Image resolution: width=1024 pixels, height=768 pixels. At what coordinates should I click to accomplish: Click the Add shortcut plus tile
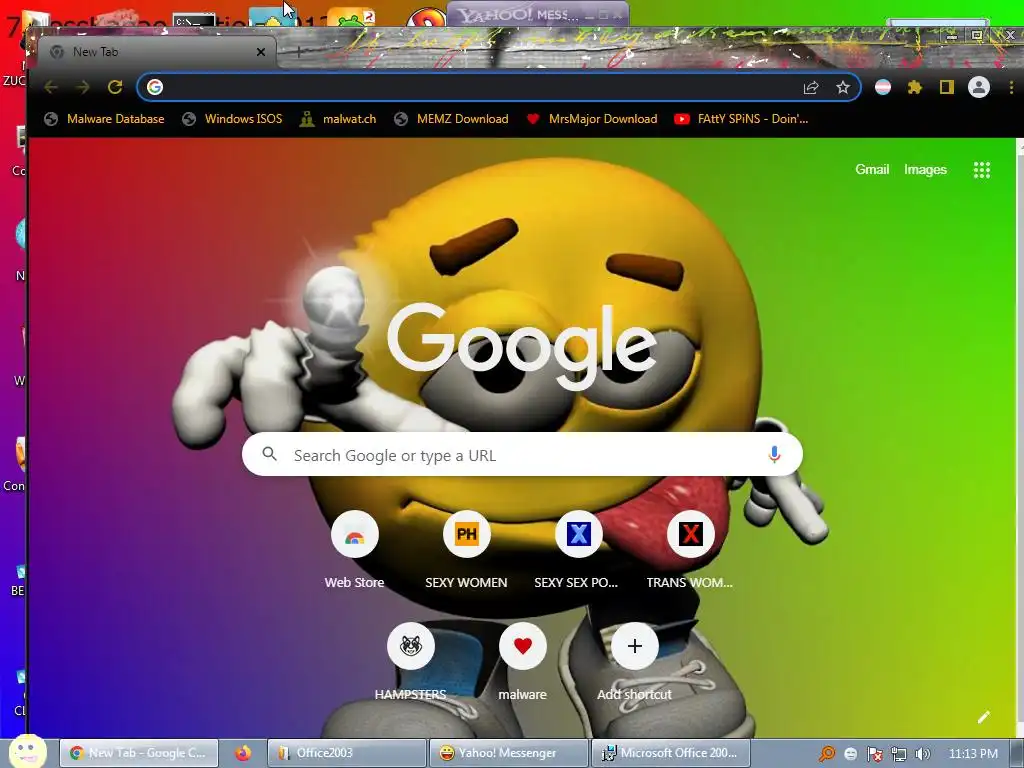coord(634,662)
